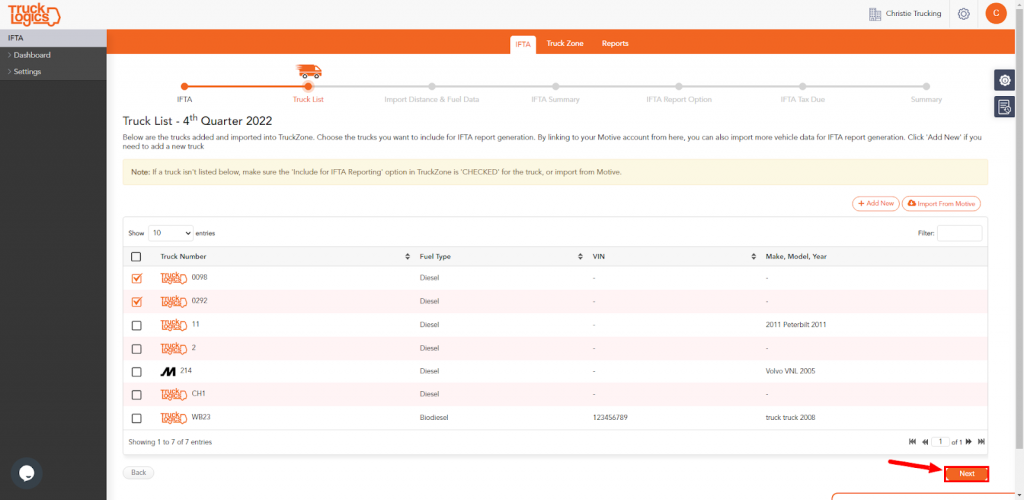Expand Dashboard in the sidebar
The height and width of the screenshot is (500, 1024).
tap(32, 55)
